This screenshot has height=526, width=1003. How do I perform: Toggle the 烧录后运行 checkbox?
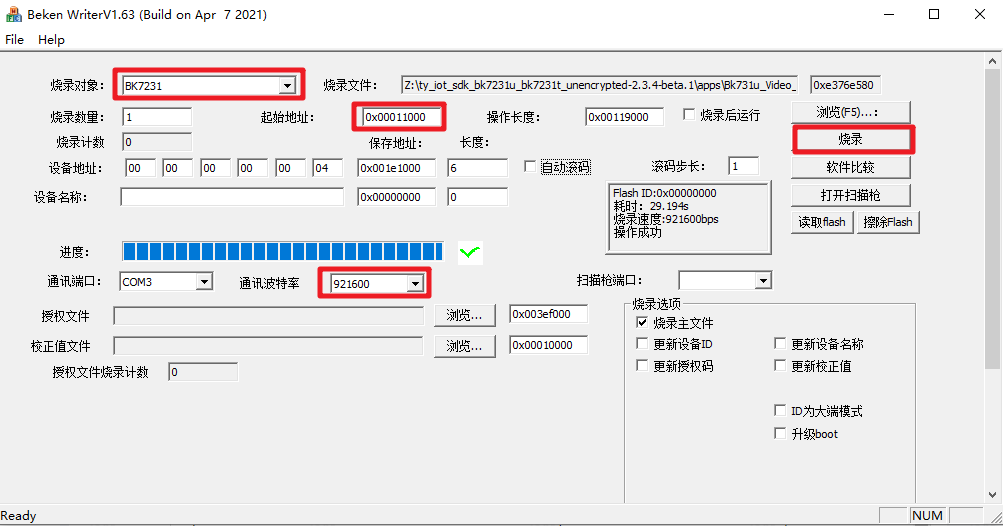click(x=689, y=115)
